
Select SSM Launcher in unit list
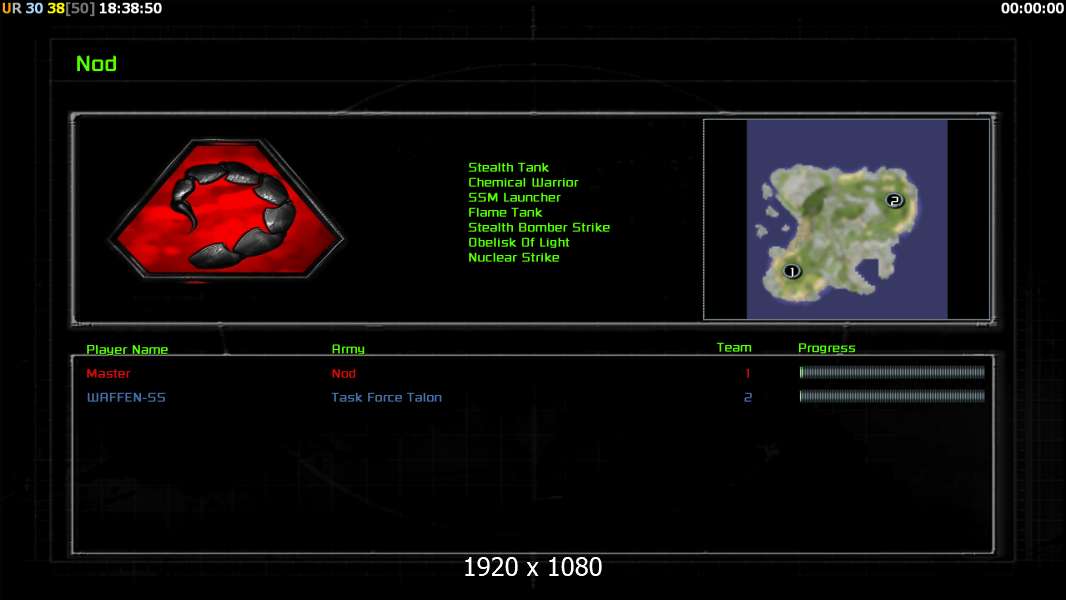(514, 197)
